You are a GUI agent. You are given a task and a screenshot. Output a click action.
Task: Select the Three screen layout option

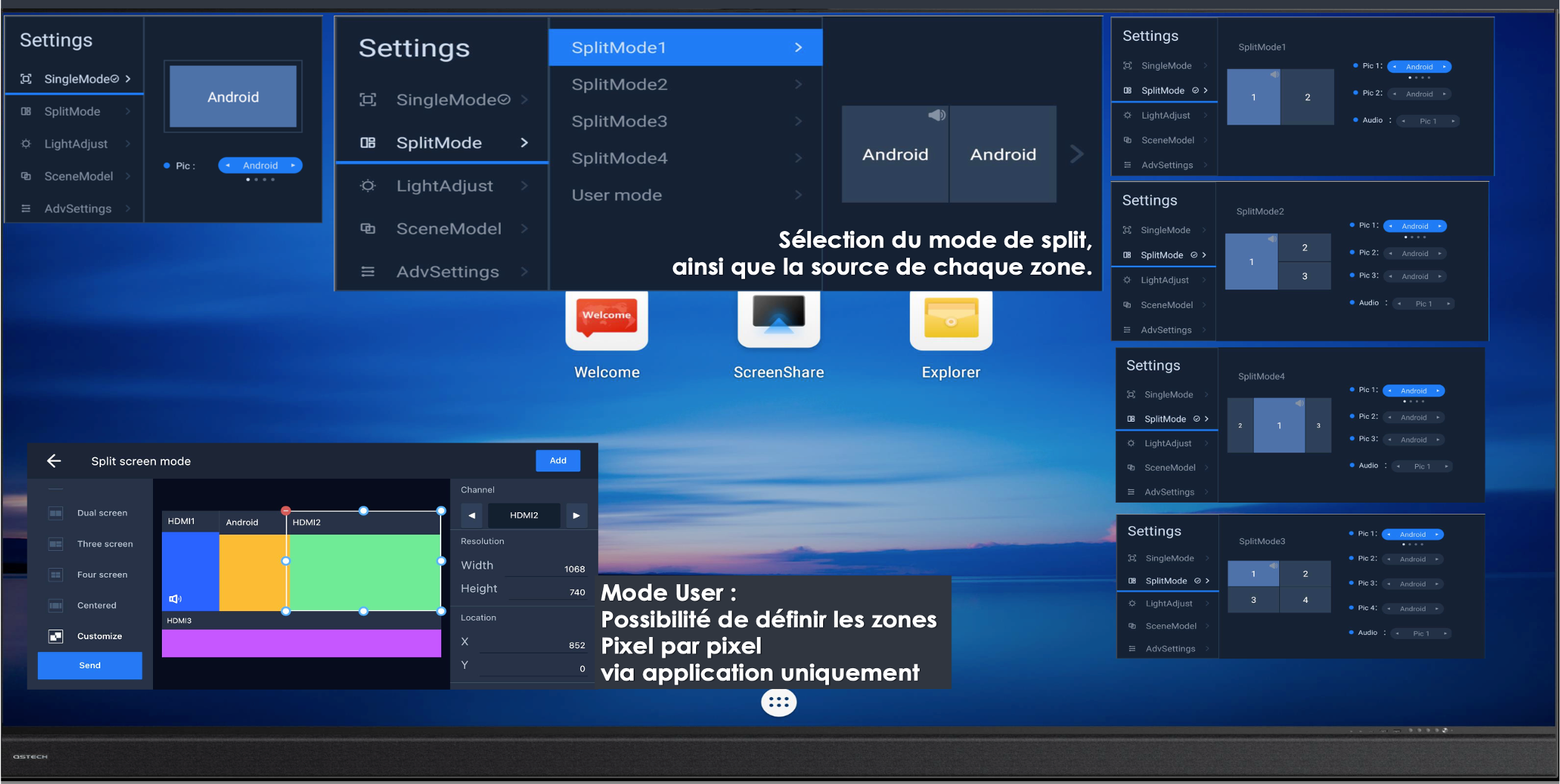105,544
